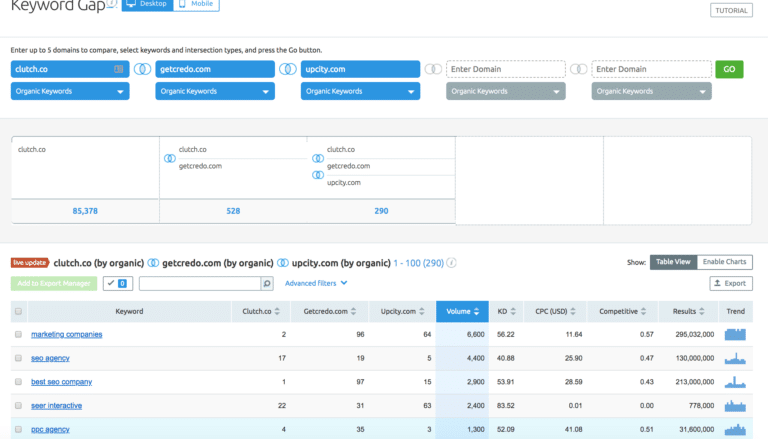The width and height of the screenshot is (768, 439).
Task: Sort table by KD column
Action: point(506,311)
